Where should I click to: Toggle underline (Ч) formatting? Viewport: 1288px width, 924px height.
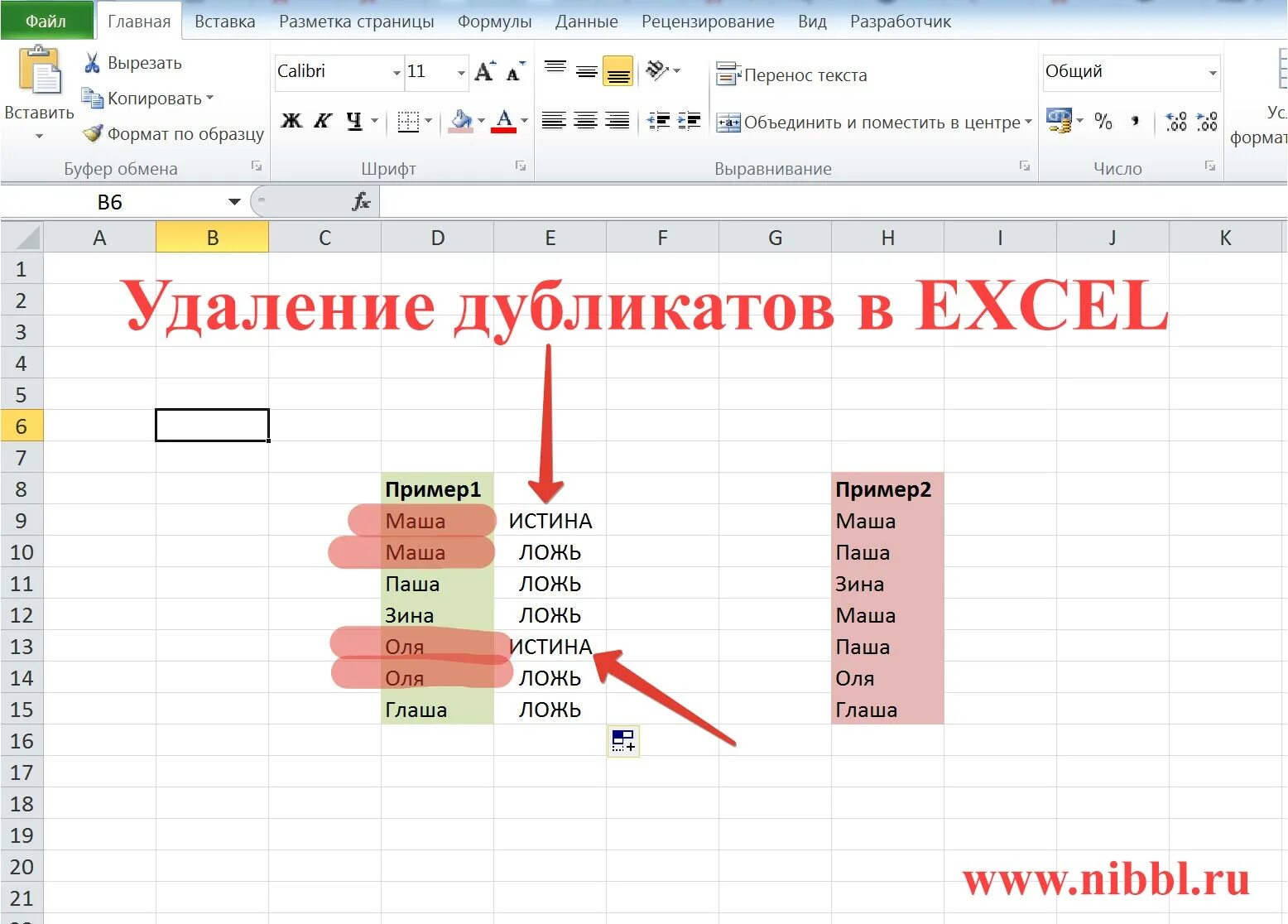[x=354, y=121]
